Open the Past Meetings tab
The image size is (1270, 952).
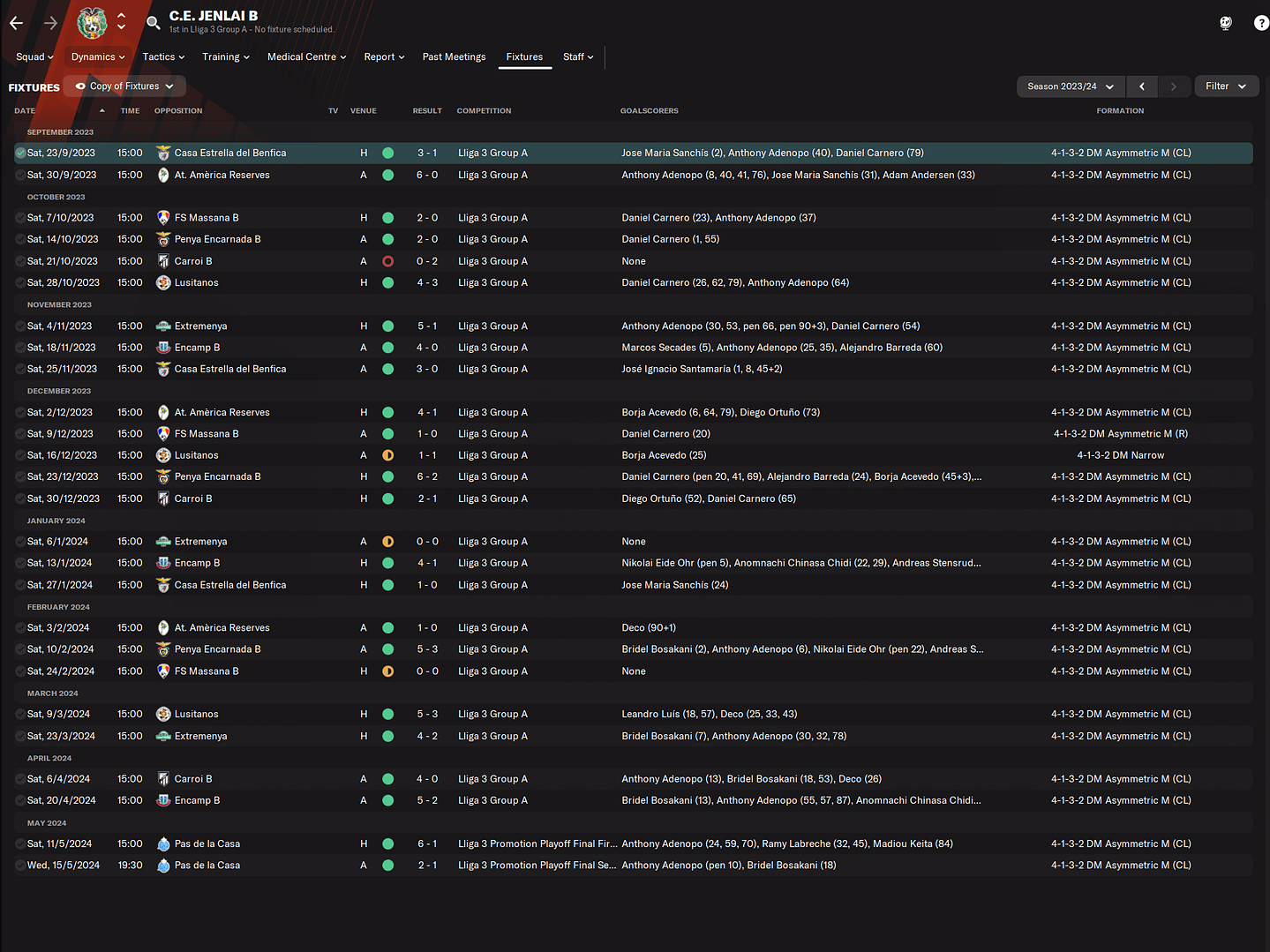tap(454, 57)
